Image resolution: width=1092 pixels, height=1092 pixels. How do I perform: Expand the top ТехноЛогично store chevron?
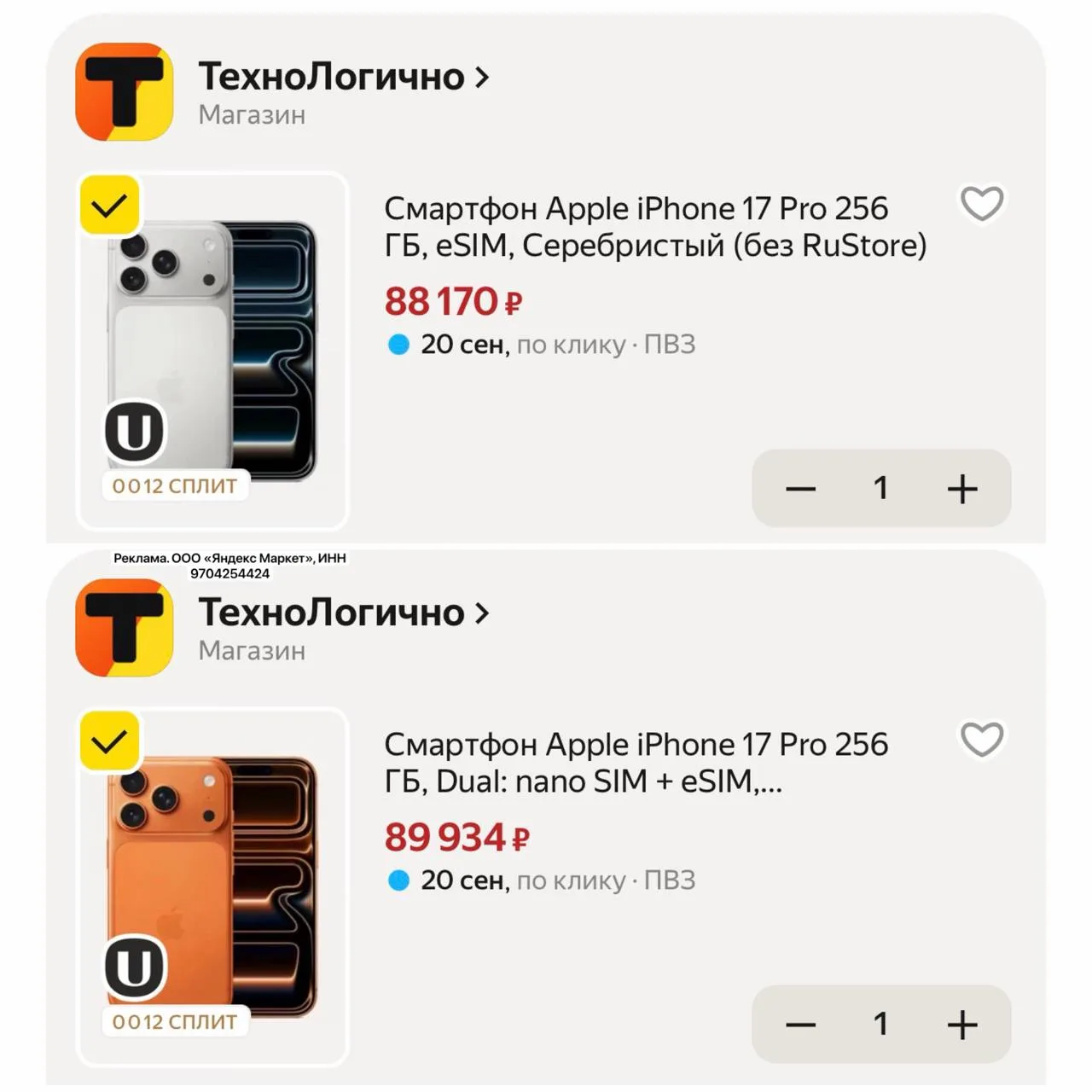(482, 78)
